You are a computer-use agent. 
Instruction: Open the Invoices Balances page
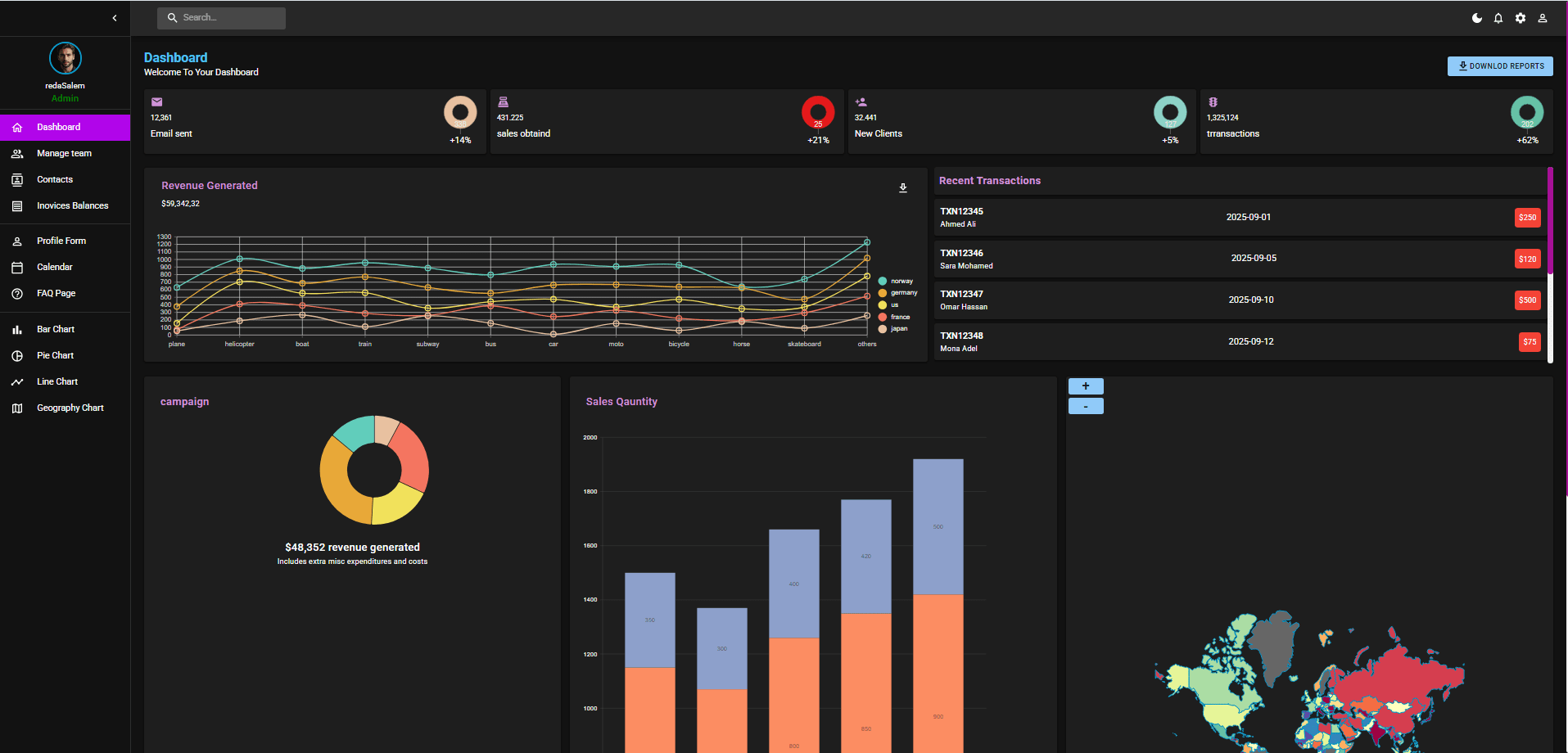pyautogui.click(x=72, y=205)
